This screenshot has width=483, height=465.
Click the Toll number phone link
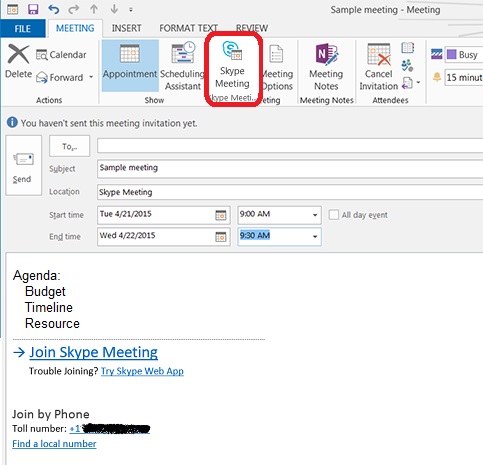[x=110, y=429]
